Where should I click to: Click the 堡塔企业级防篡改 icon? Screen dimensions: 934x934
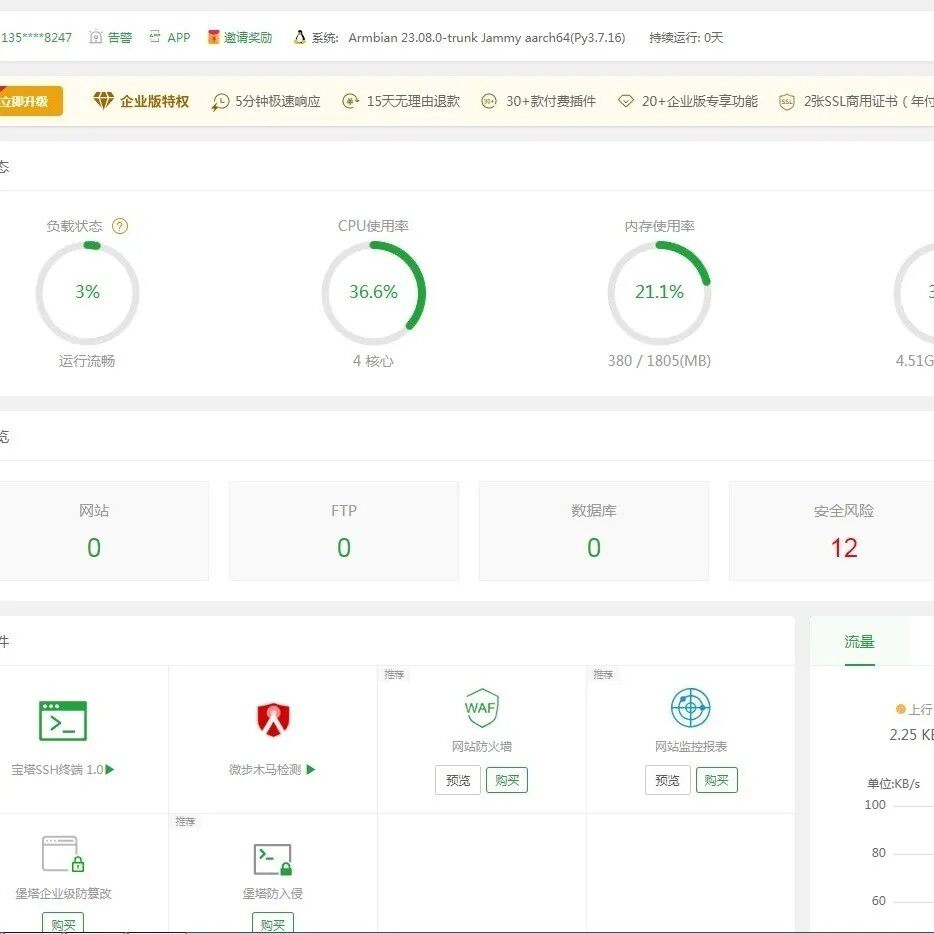[x=63, y=855]
